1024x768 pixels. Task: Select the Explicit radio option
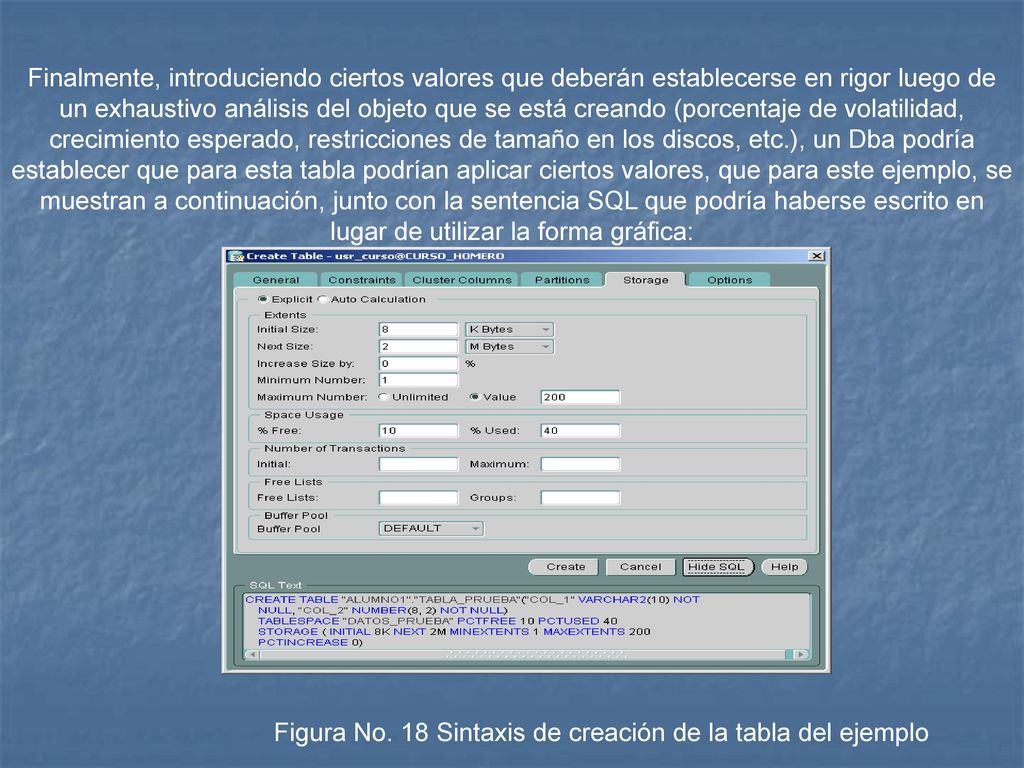pos(263,299)
